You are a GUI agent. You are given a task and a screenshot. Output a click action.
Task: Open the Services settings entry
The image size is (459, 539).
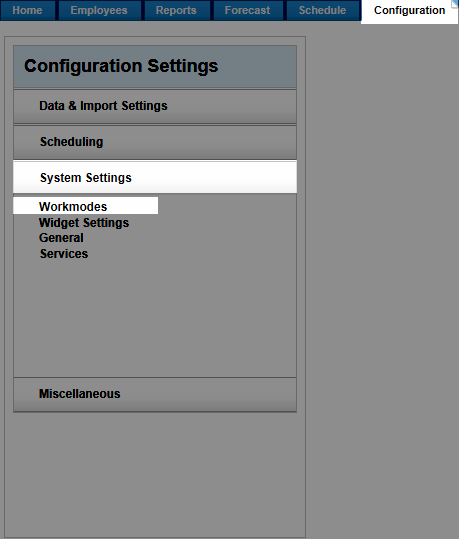(x=64, y=254)
